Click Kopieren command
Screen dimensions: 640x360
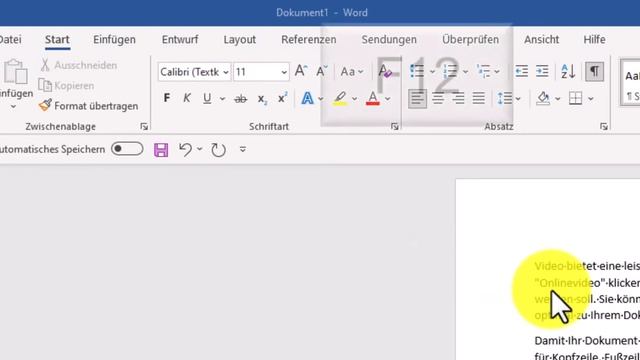pos(66,85)
